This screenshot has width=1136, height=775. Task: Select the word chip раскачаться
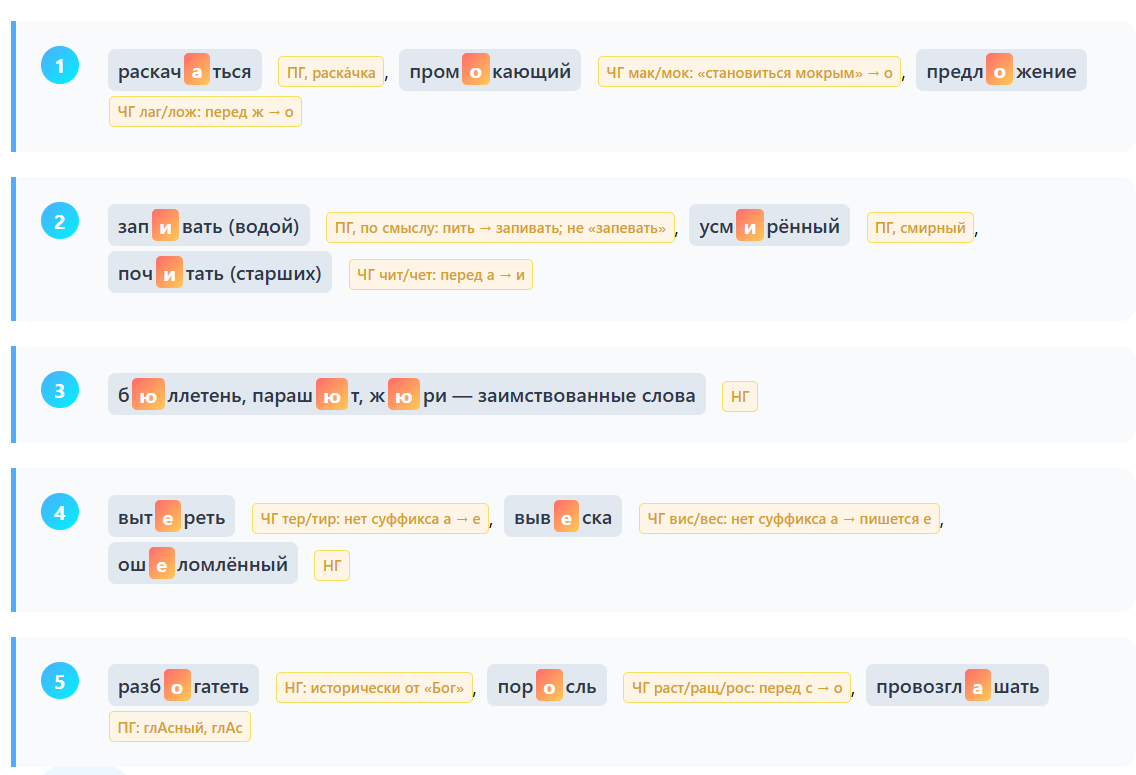[x=185, y=70]
